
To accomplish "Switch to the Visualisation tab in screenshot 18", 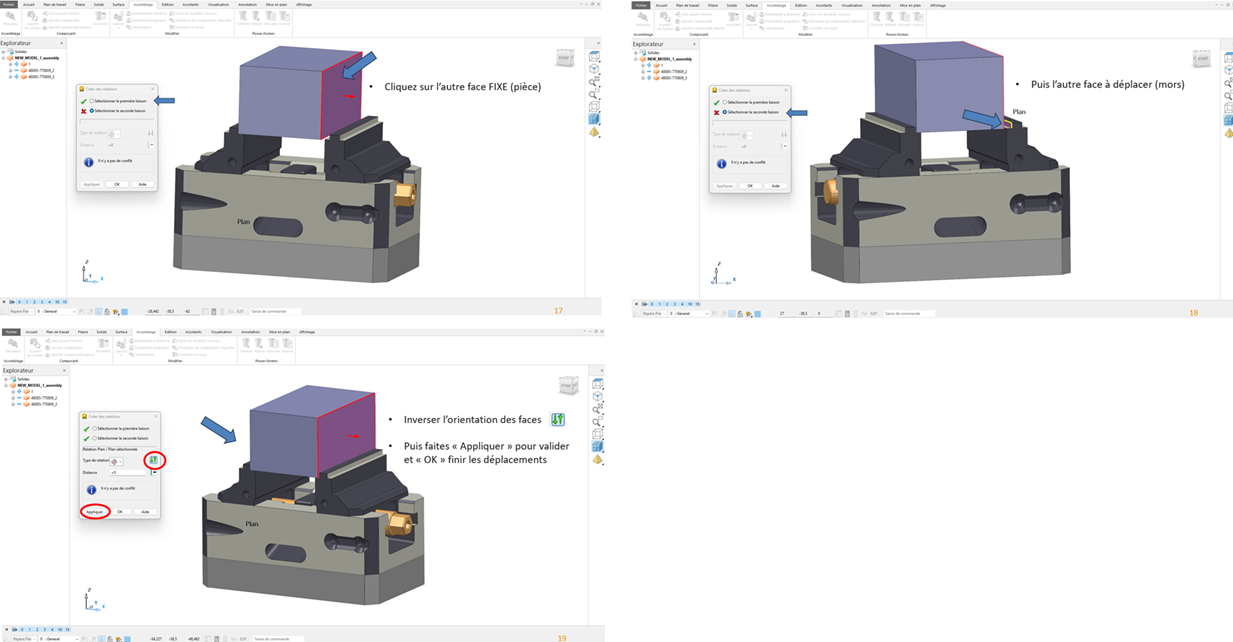I will pyautogui.click(x=850, y=5).
